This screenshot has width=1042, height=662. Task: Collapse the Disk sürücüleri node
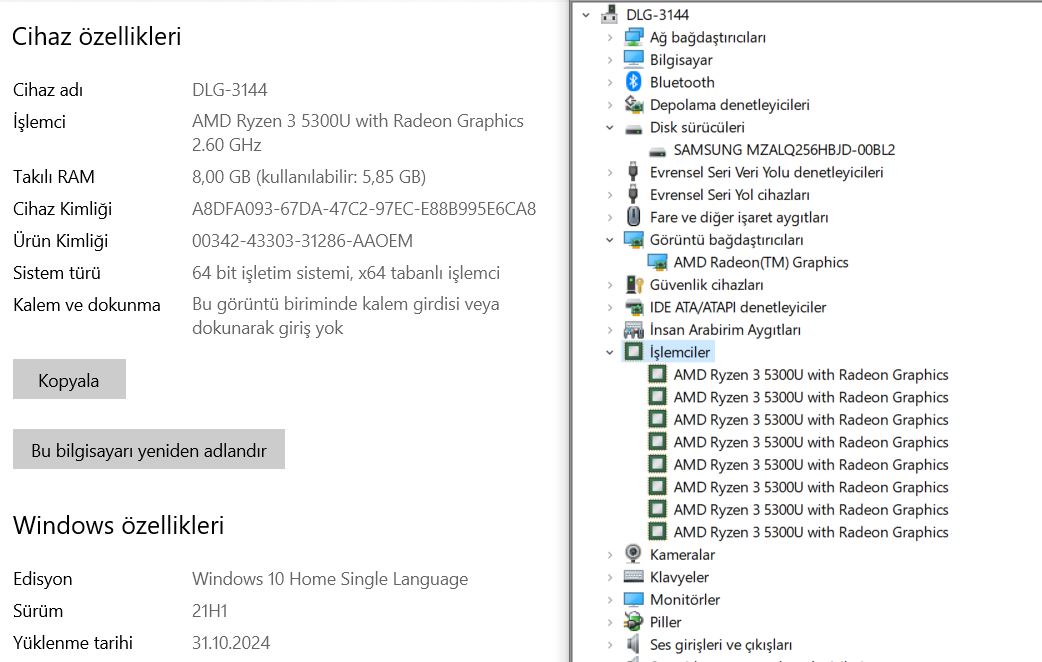click(x=609, y=128)
